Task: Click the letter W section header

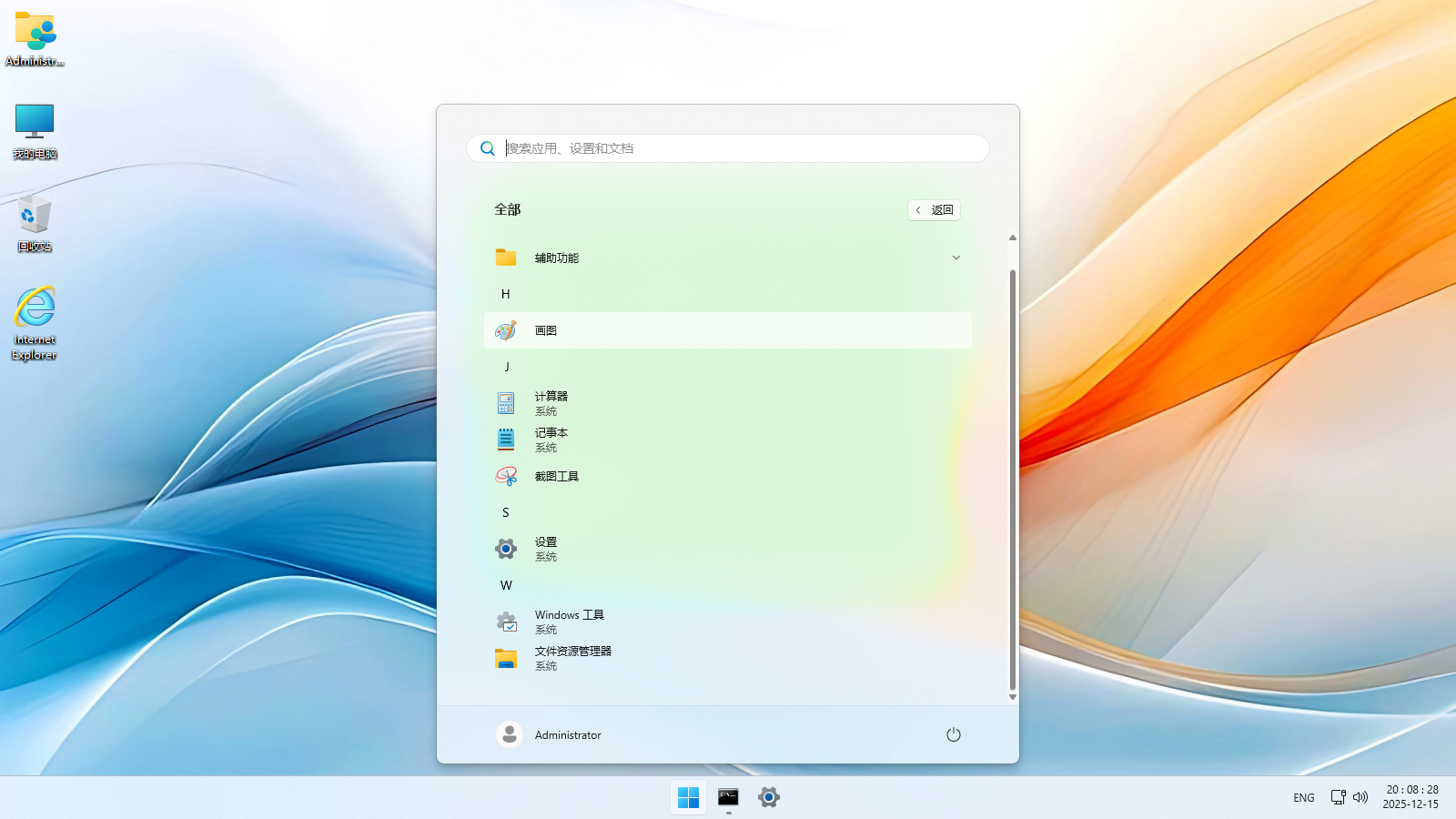Action: 506,585
